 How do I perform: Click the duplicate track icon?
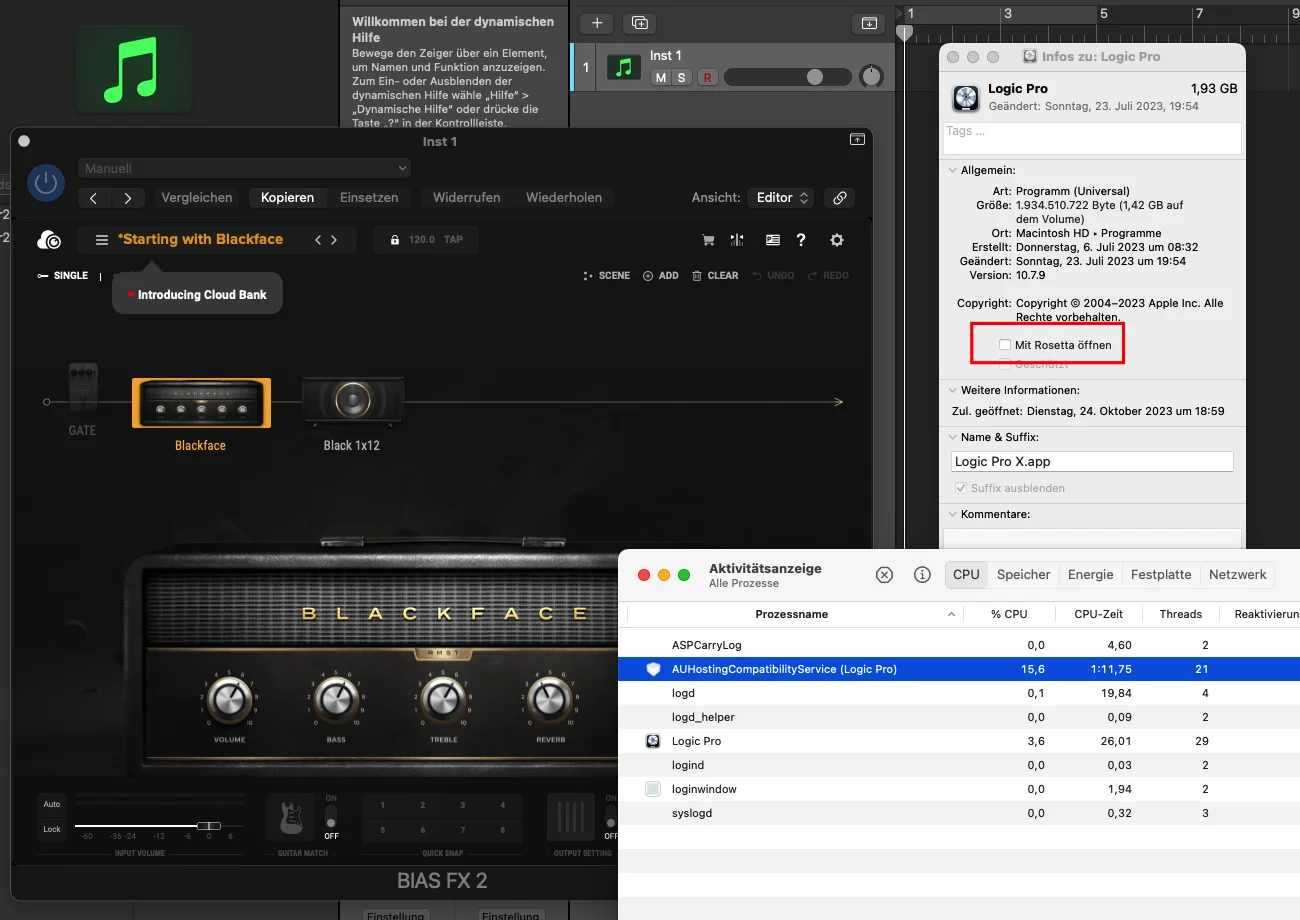640,23
